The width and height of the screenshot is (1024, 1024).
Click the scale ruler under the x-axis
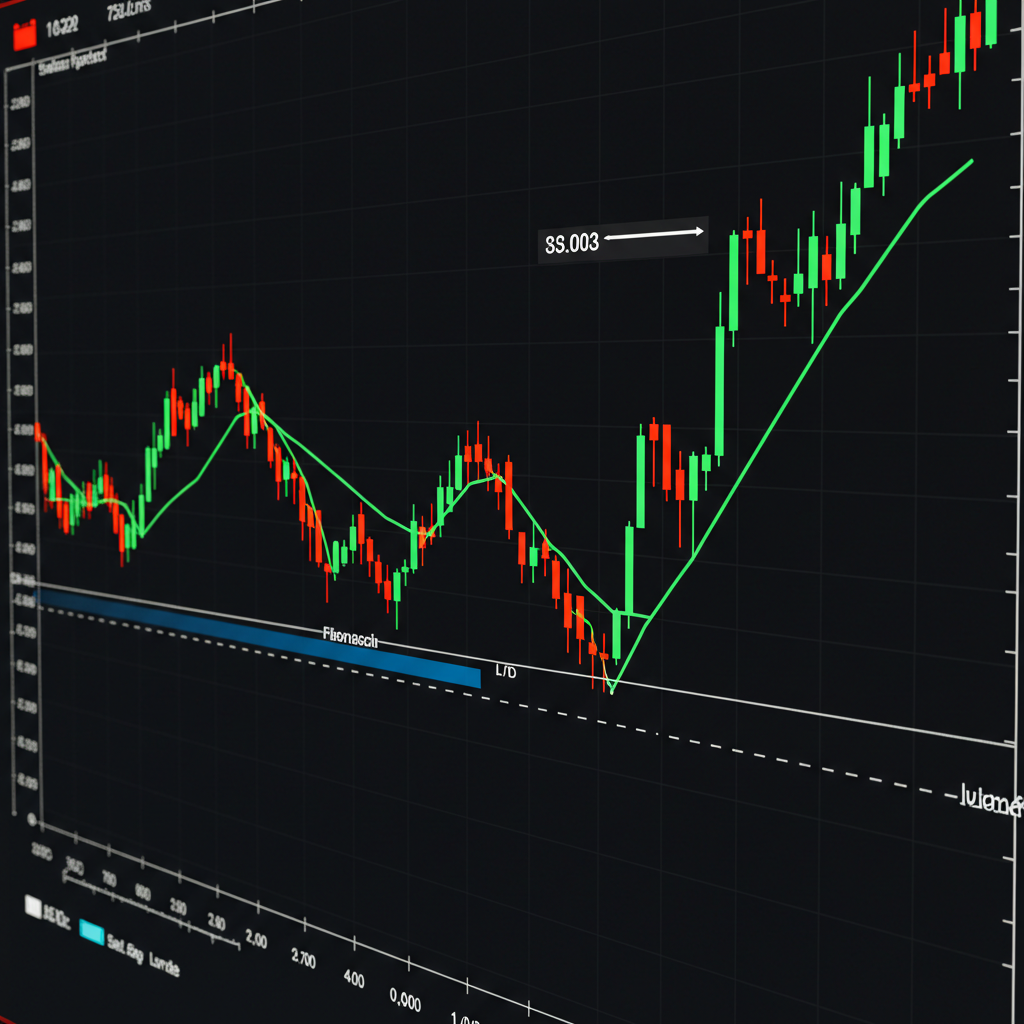click(150, 908)
